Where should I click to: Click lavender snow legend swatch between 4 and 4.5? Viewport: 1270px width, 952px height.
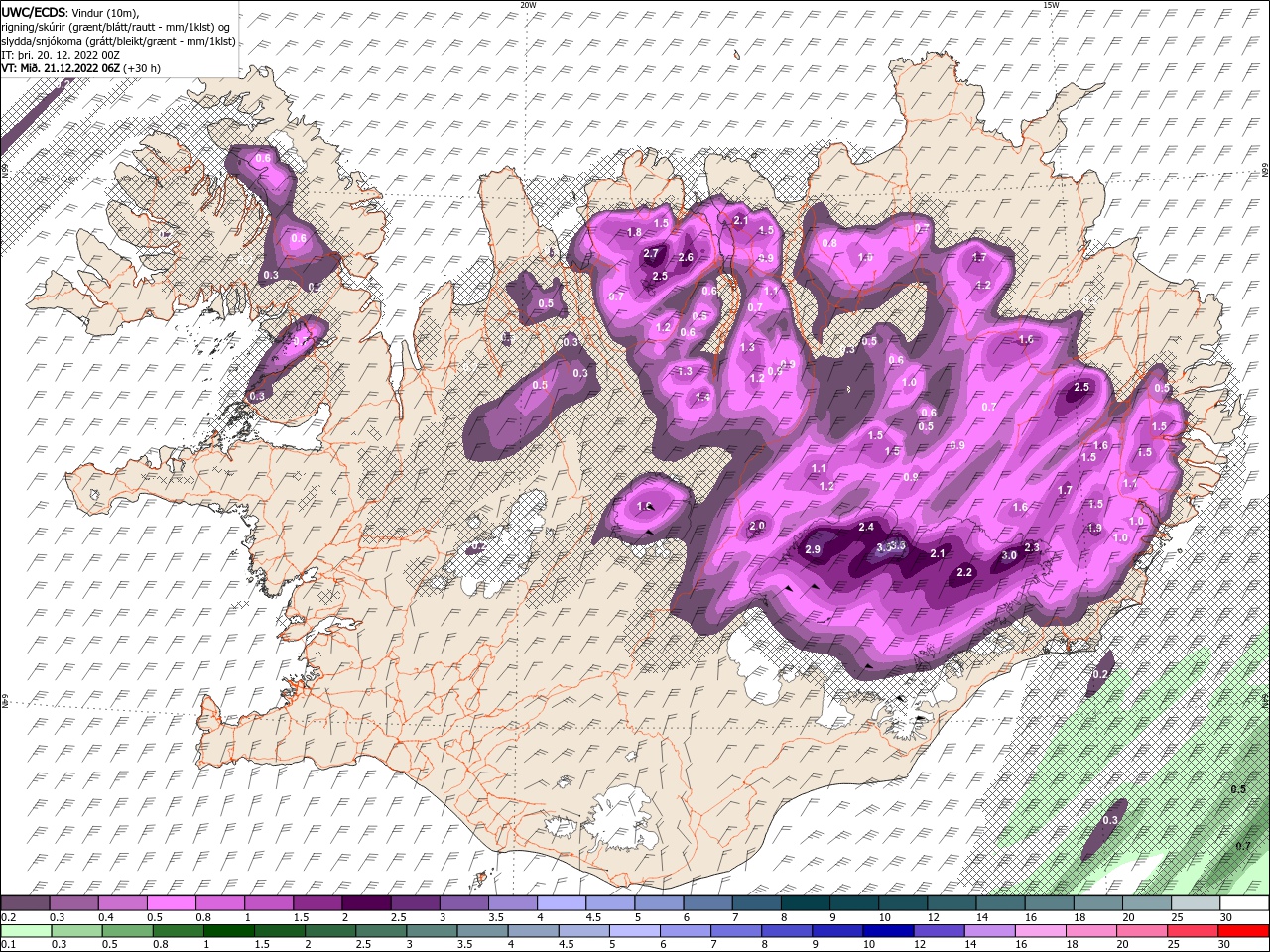point(562,903)
